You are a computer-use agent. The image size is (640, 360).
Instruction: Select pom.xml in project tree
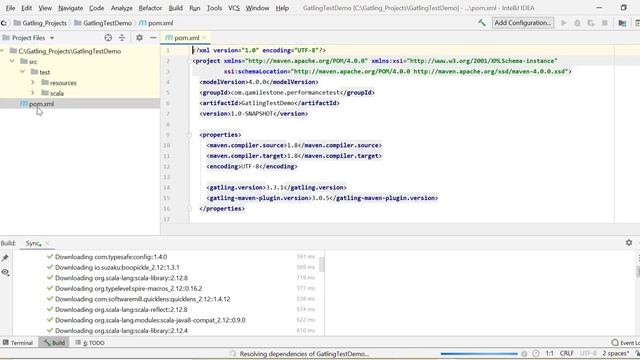coord(80,104)
